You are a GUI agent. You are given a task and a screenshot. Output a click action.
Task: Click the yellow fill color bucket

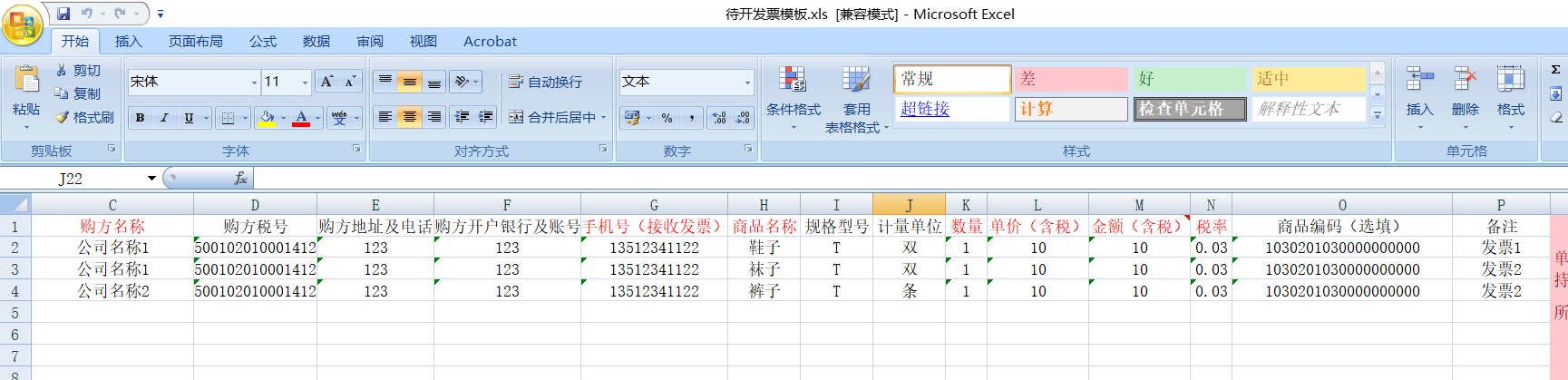267,117
